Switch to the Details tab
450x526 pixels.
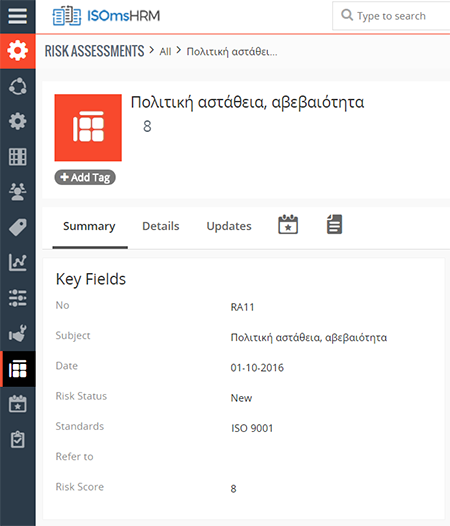tap(161, 226)
